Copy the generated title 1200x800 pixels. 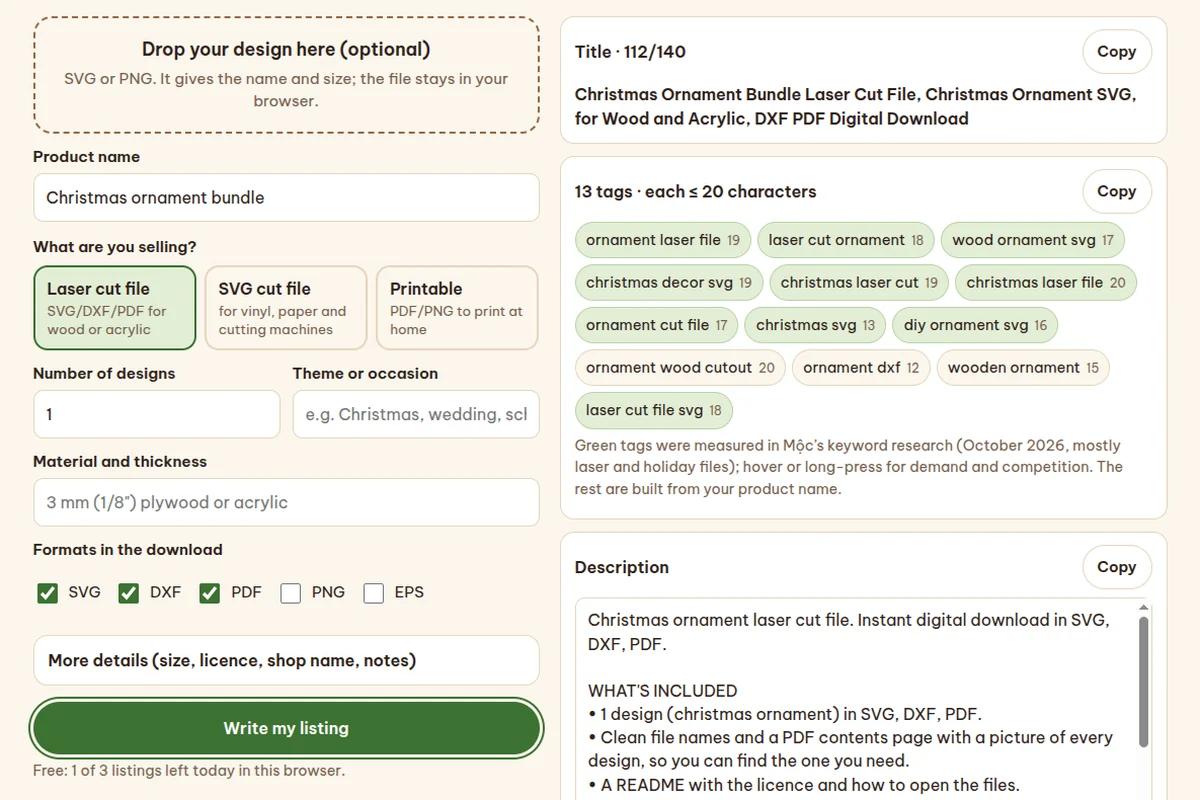click(1116, 52)
